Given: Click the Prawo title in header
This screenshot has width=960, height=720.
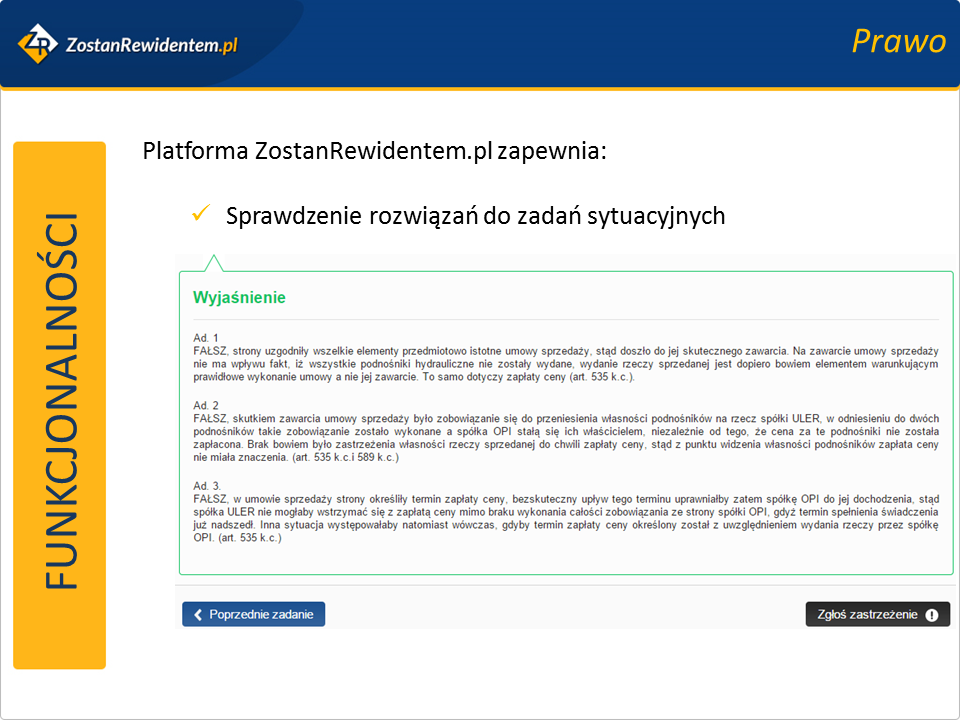Looking at the screenshot, I should coord(897,41).
